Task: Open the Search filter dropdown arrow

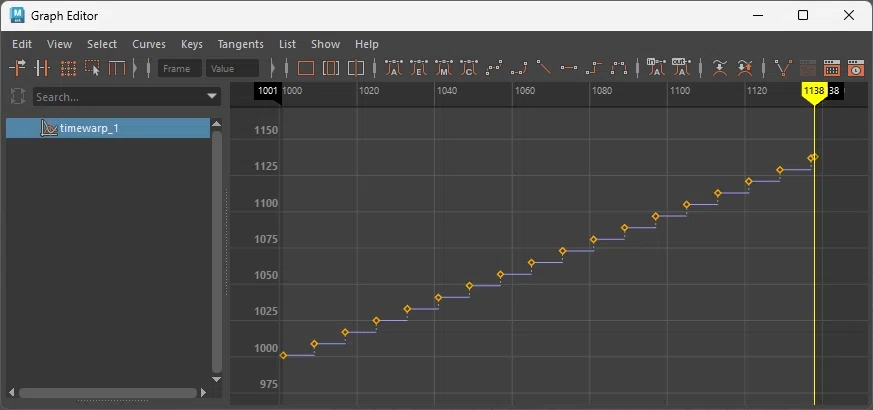Action: pyautogui.click(x=212, y=96)
